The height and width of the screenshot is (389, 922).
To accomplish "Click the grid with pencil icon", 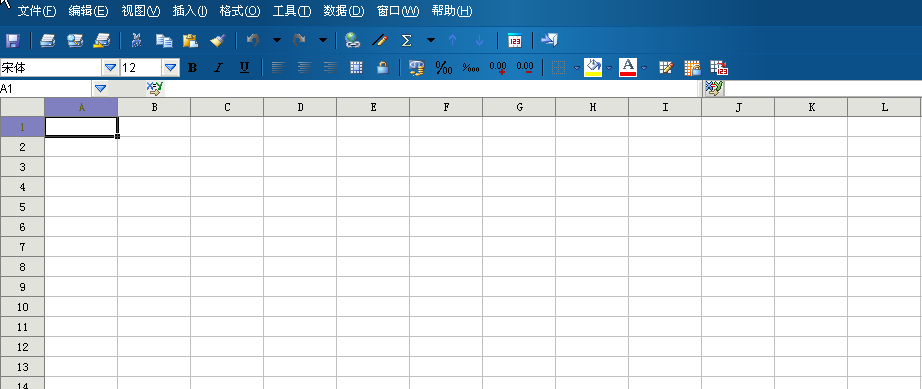I will [x=666, y=68].
